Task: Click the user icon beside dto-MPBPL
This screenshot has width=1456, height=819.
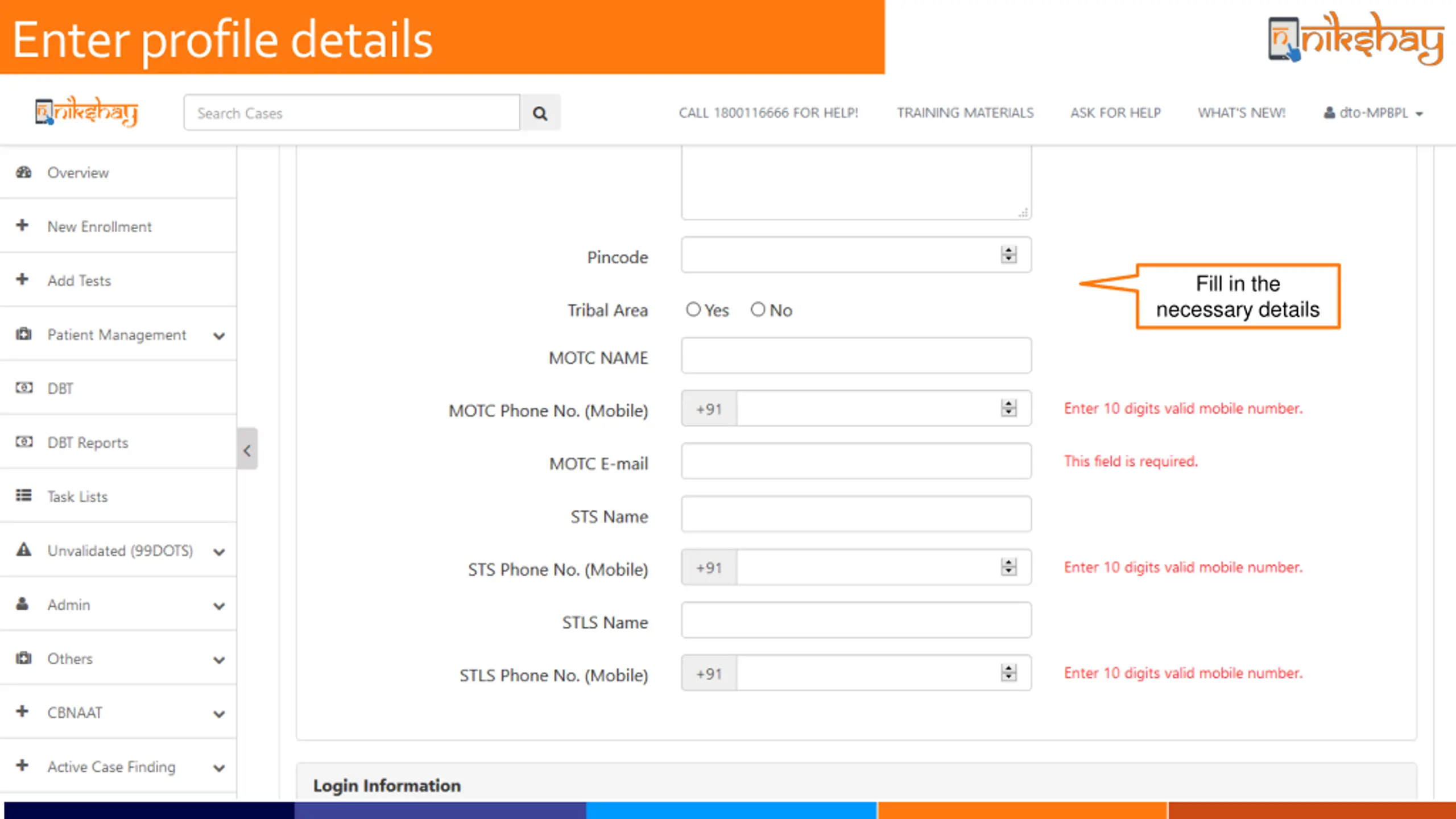Action: pyautogui.click(x=1329, y=113)
